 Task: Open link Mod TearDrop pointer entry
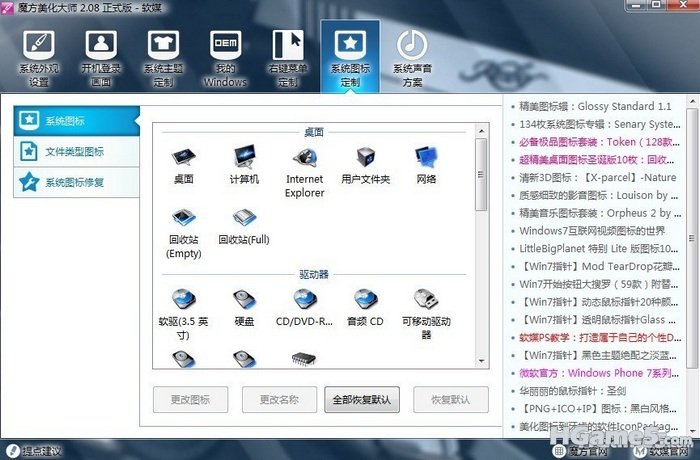[x=600, y=267]
